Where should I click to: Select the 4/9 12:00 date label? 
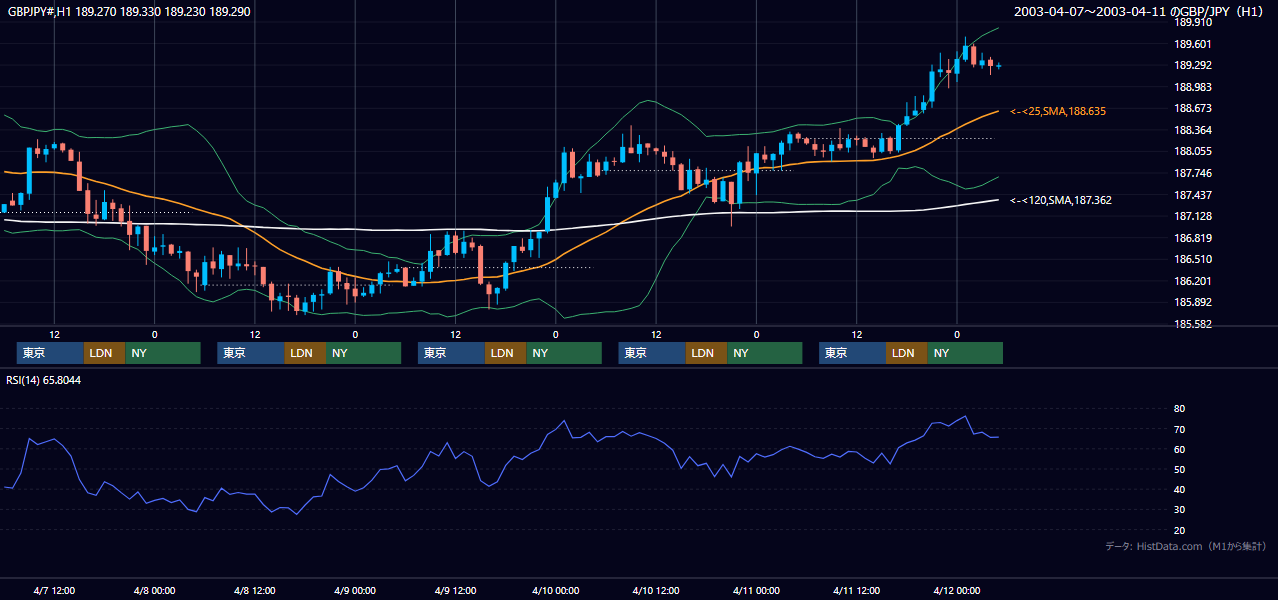click(x=456, y=590)
